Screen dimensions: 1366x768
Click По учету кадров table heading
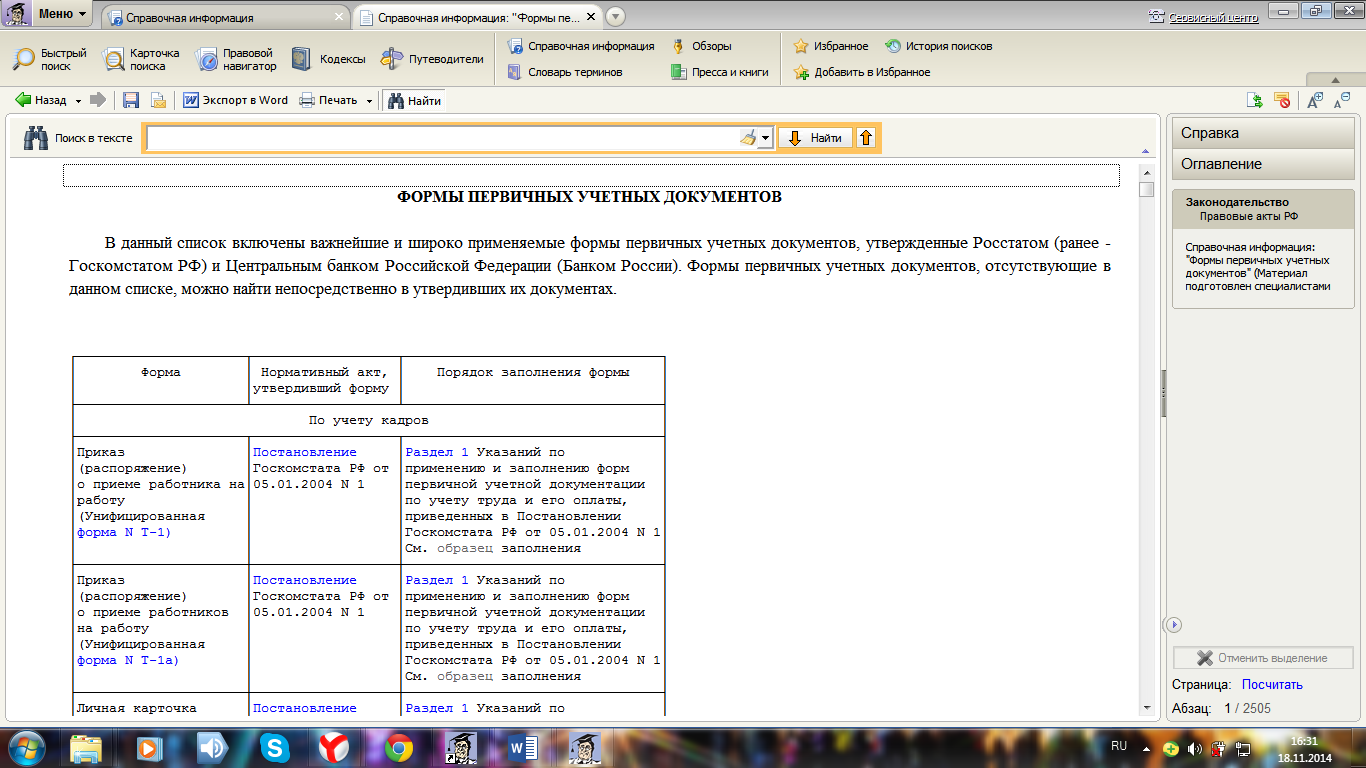coord(369,420)
